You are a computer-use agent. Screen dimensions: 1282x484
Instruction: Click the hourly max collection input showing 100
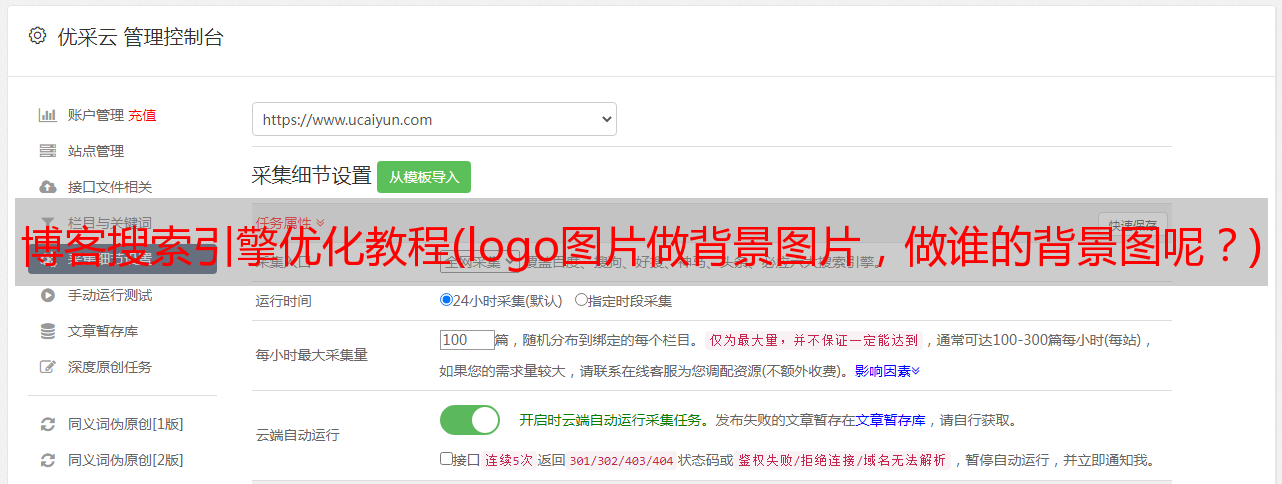467,340
